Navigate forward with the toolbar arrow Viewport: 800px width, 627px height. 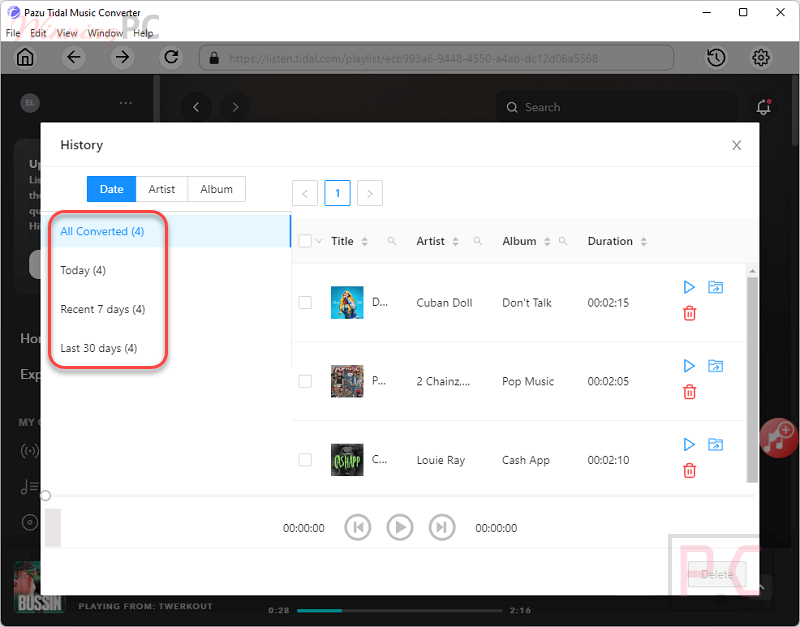(x=122, y=57)
